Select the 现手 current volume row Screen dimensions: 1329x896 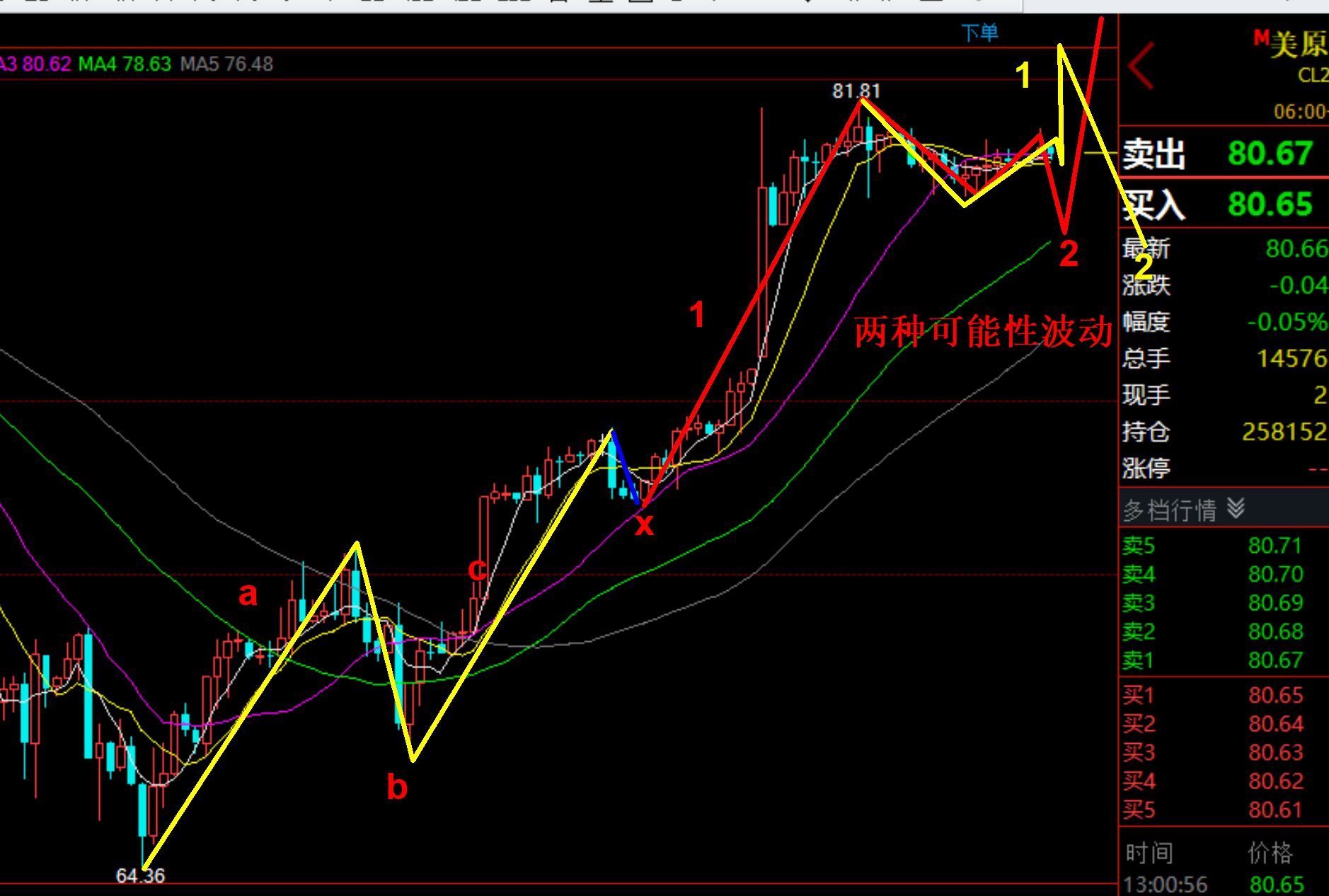tap(1224, 395)
